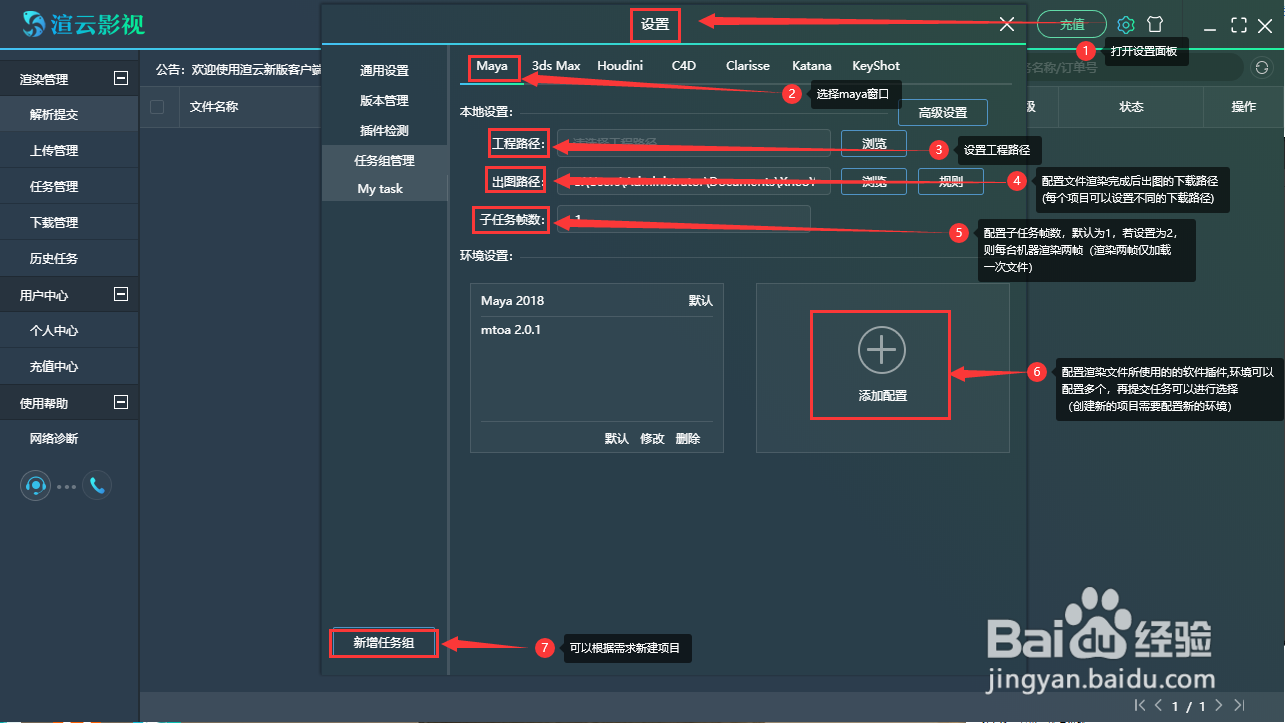Click 浏览 next to 工程路径
Screen dimensions: 1285x723
point(874,144)
